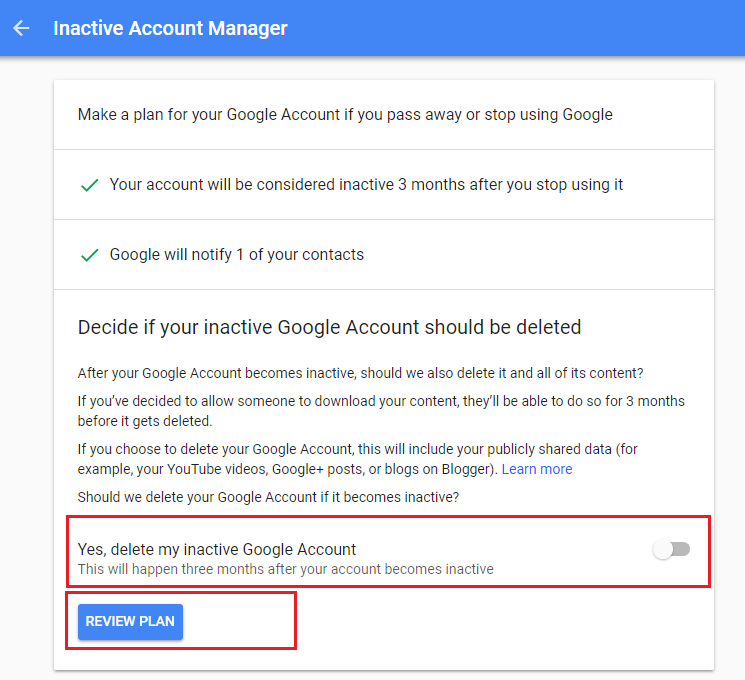The width and height of the screenshot is (745, 680).
Task: Click the REVIEW PLAN button
Action: 130,622
